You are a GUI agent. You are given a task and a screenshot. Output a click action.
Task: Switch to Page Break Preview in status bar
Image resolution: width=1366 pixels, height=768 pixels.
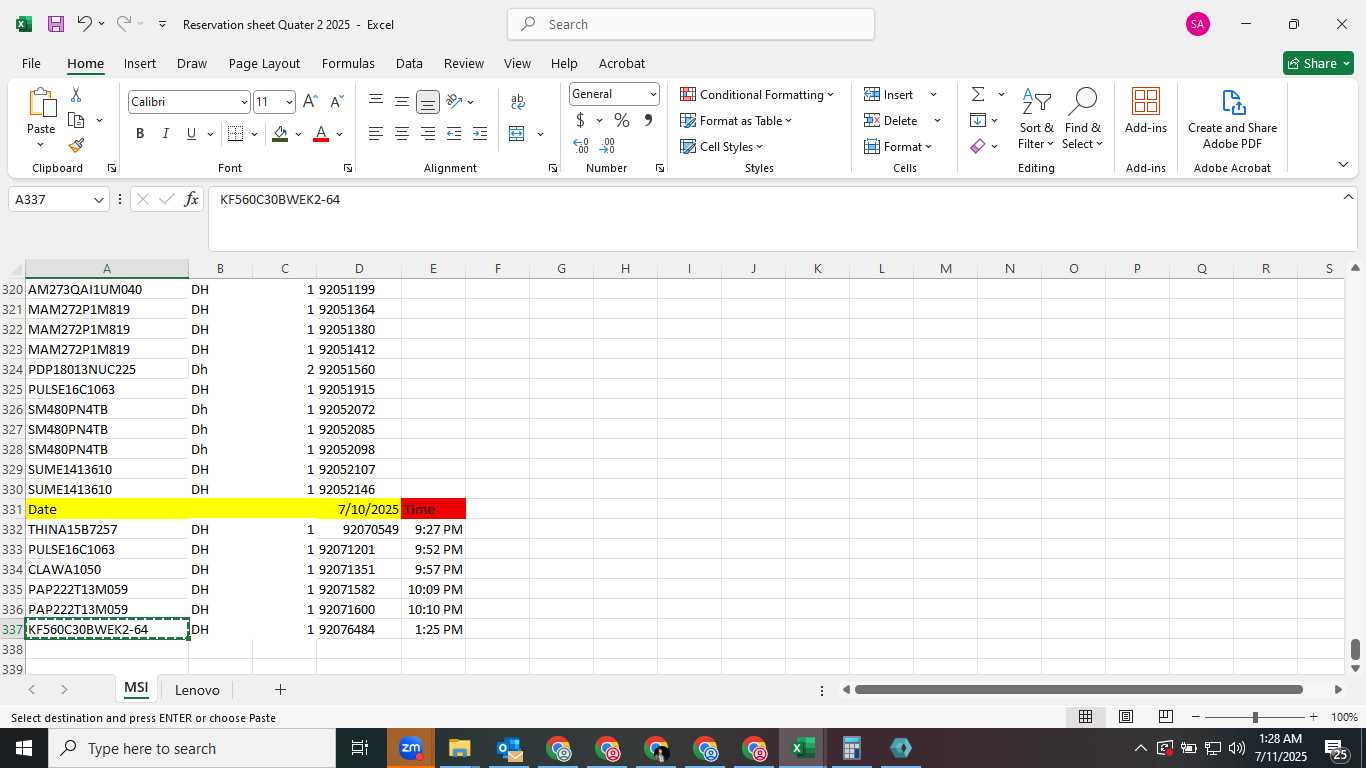pos(1165,717)
